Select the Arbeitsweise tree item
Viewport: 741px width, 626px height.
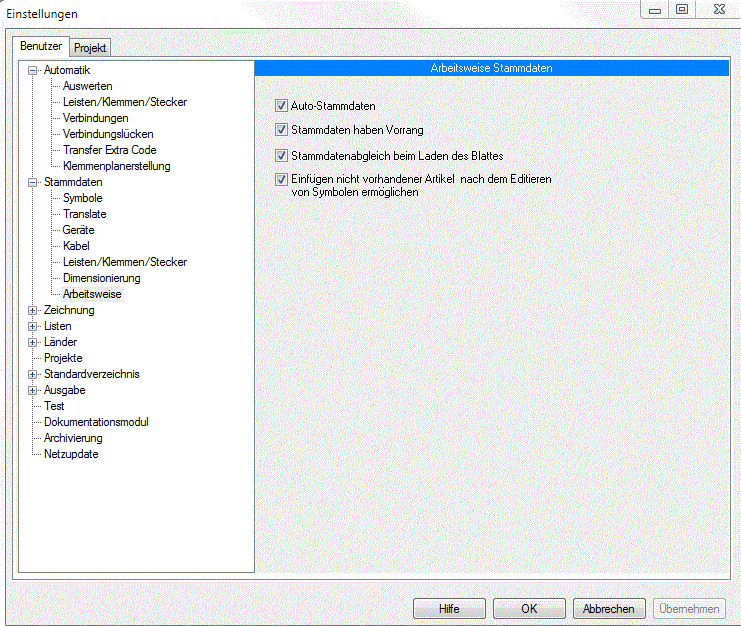coord(92,294)
